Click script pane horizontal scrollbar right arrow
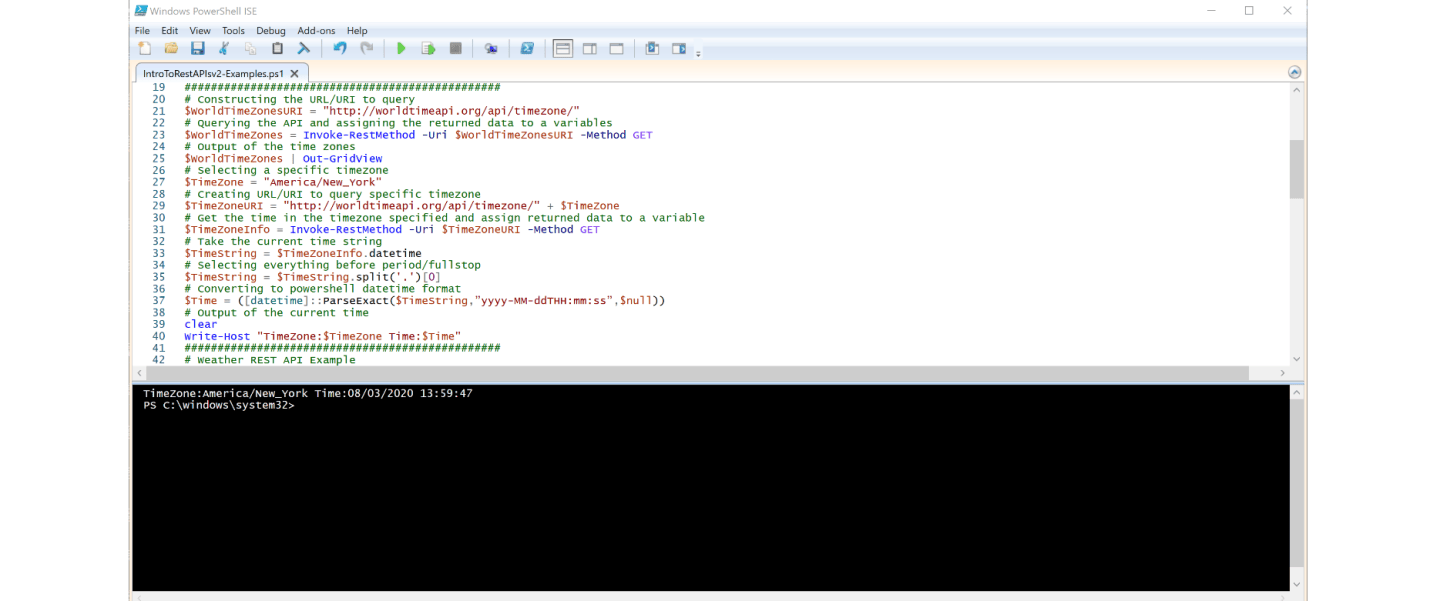This screenshot has width=1440, height=601. (1283, 373)
